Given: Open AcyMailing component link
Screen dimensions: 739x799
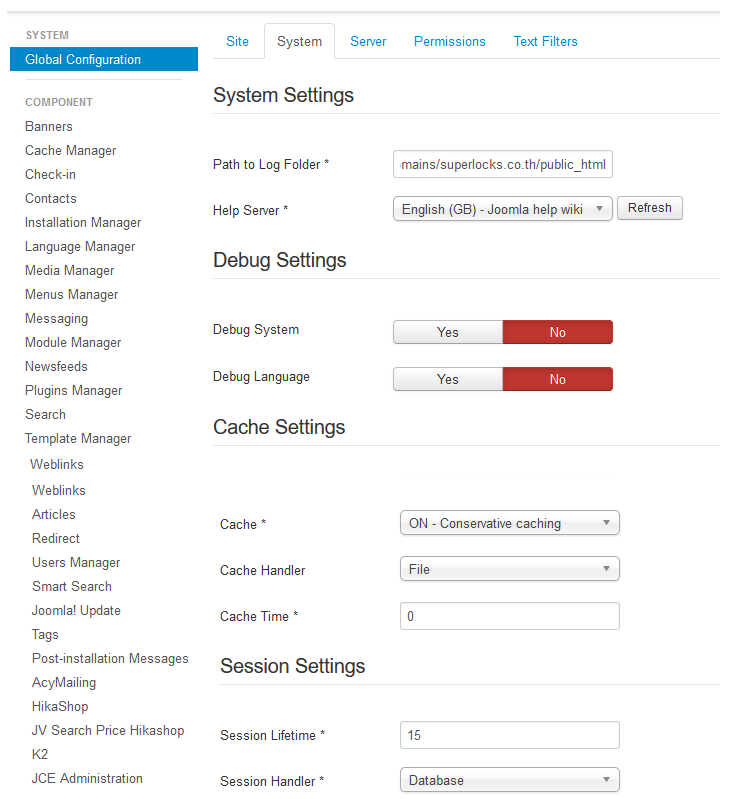Looking at the screenshot, I should coord(64,682).
